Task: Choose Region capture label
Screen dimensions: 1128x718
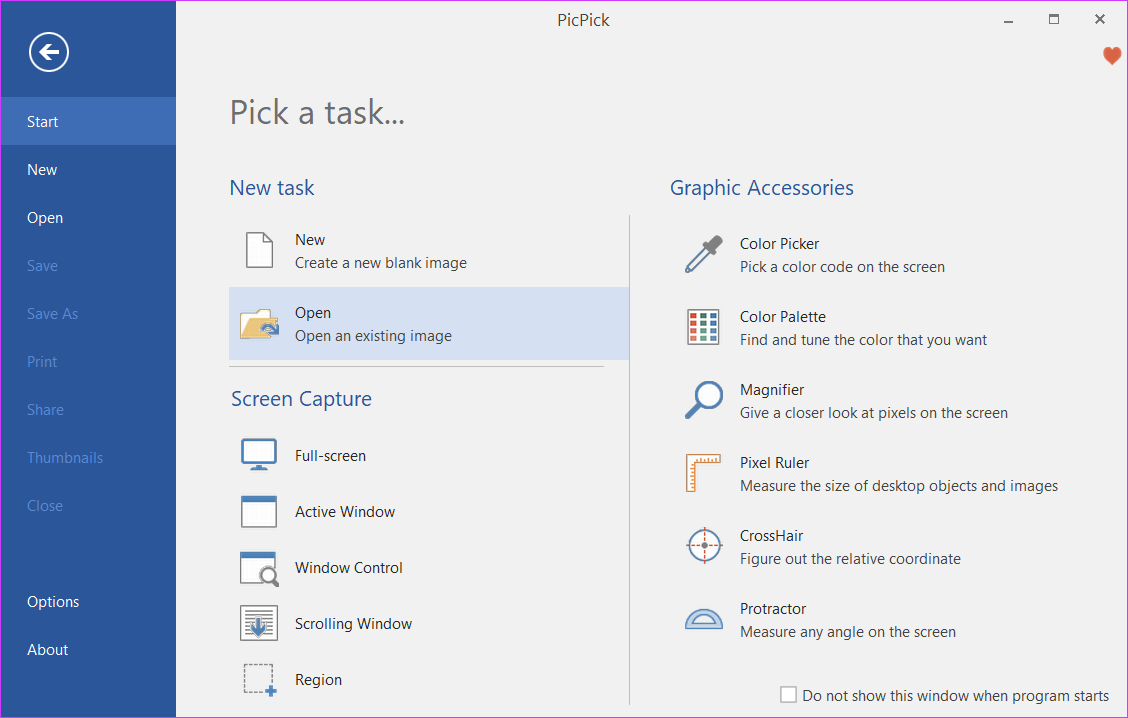Action: (x=318, y=680)
